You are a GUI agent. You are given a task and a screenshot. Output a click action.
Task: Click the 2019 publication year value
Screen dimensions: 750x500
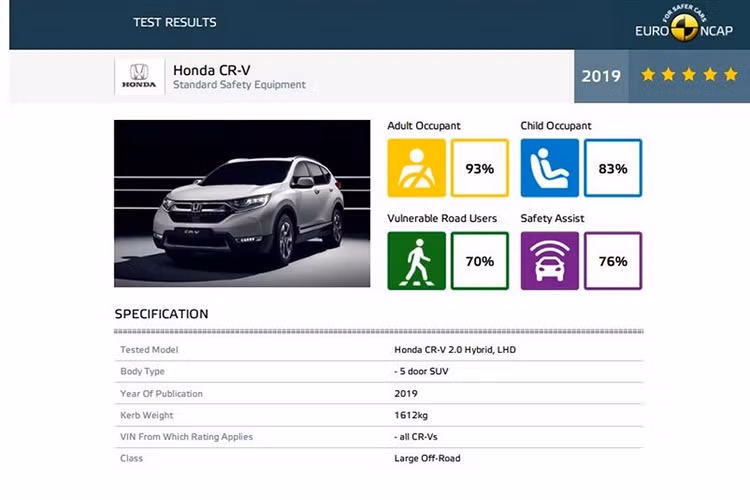(406, 394)
